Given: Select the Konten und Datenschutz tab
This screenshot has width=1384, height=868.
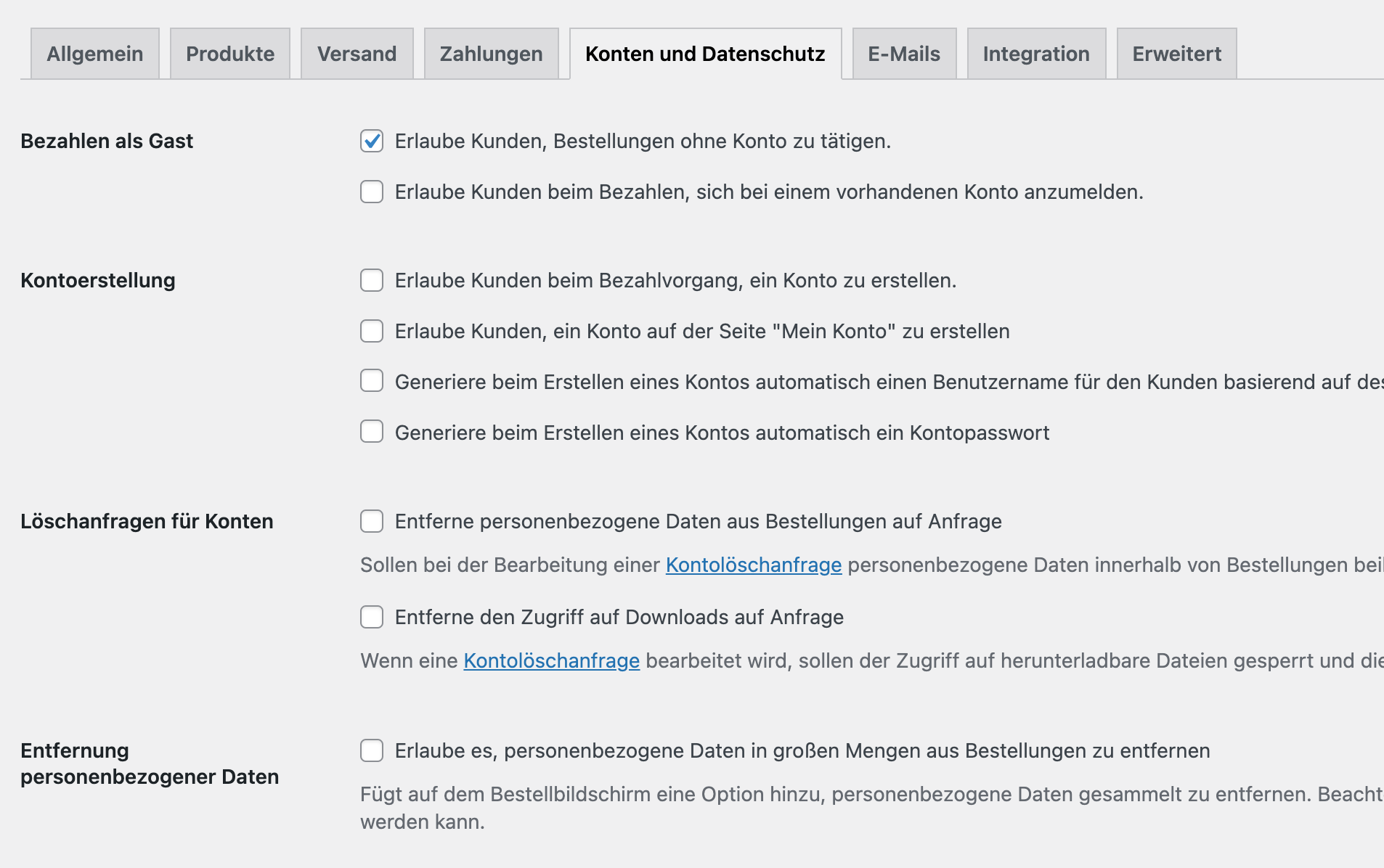Looking at the screenshot, I should pos(704,54).
